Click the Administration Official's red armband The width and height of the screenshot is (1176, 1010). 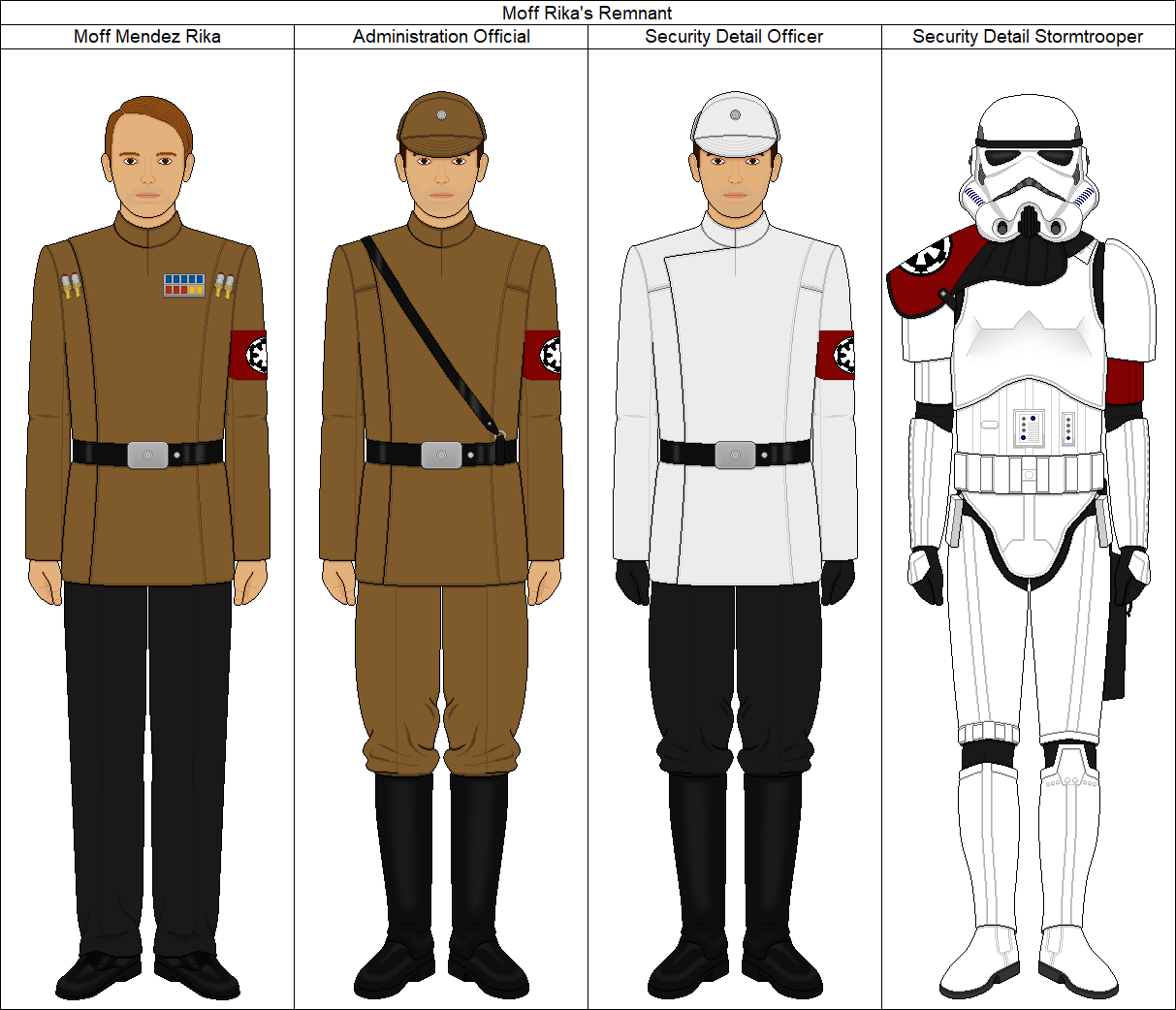coord(542,355)
